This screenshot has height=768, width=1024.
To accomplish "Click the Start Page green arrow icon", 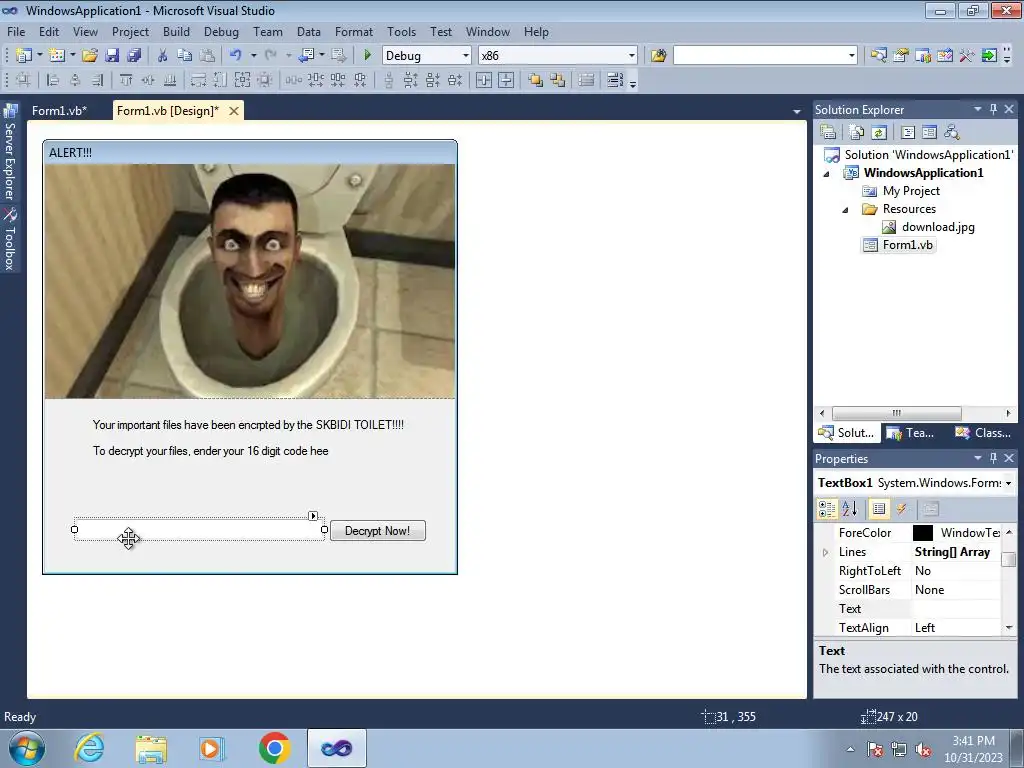I will tap(989, 56).
